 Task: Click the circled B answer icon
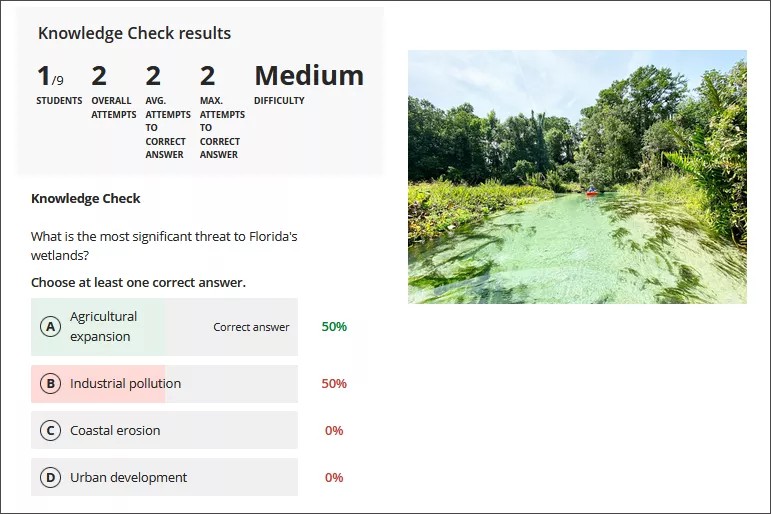[50, 384]
